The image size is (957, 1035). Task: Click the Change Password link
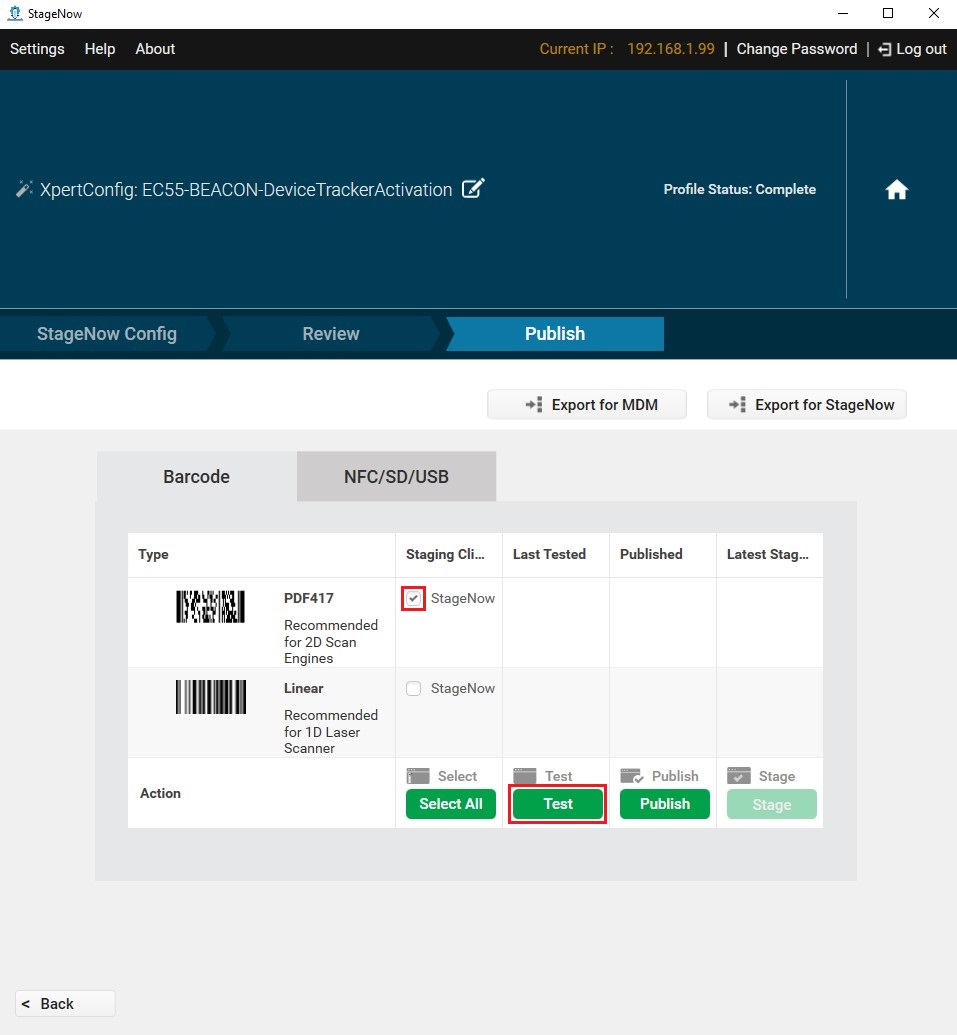click(797, 48)
